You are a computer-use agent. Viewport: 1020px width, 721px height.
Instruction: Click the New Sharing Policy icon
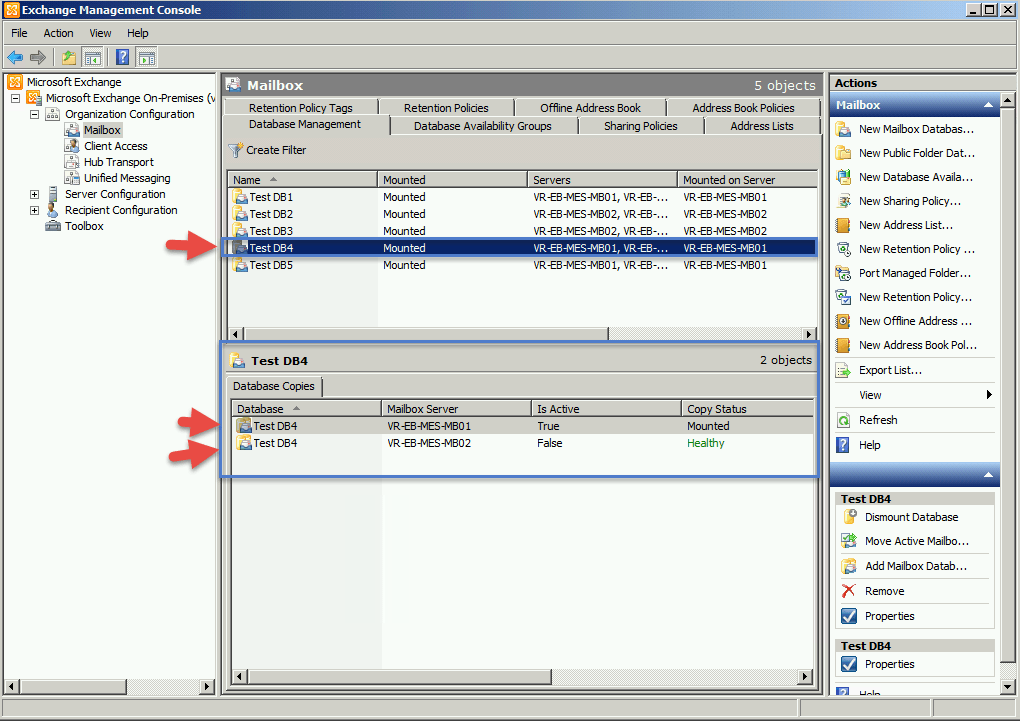click(x=843, y=201)
